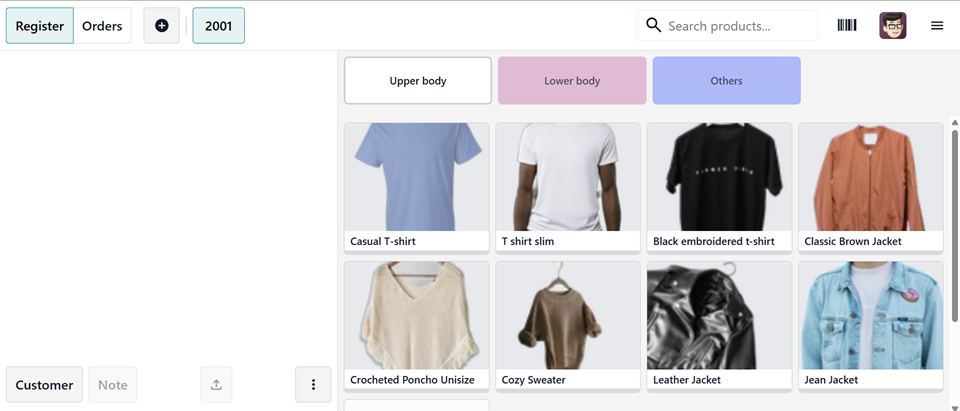Switch to the Orders tab

coord(102,26)
